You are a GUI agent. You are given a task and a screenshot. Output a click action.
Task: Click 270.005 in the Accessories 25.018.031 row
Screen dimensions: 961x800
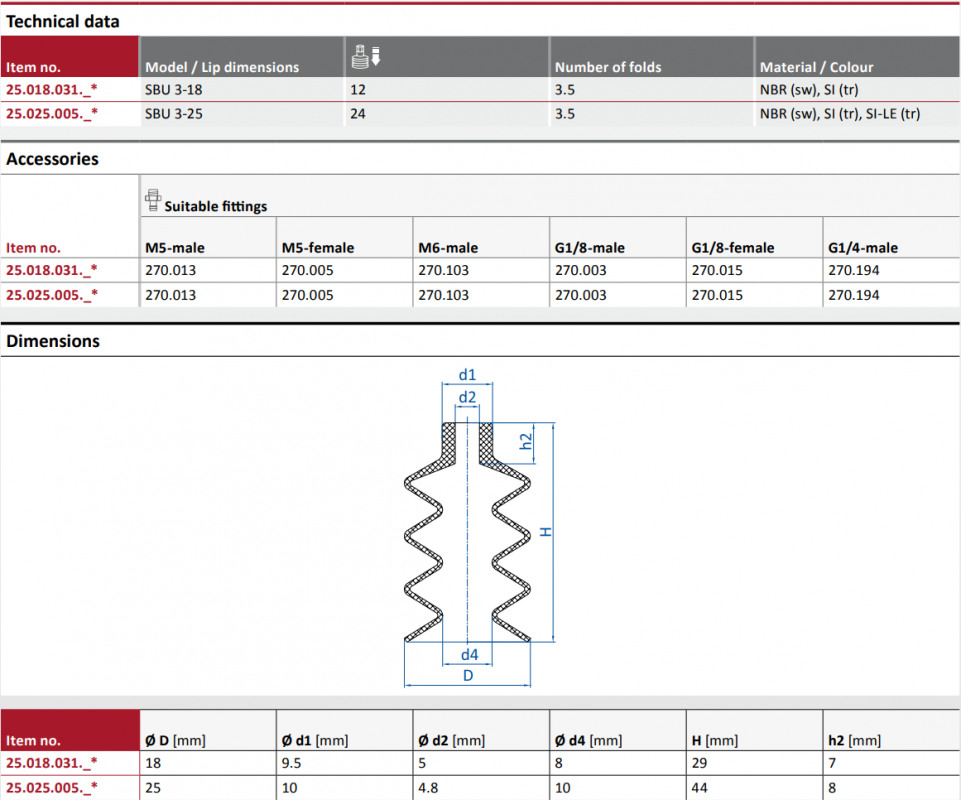tap(308, 270)
